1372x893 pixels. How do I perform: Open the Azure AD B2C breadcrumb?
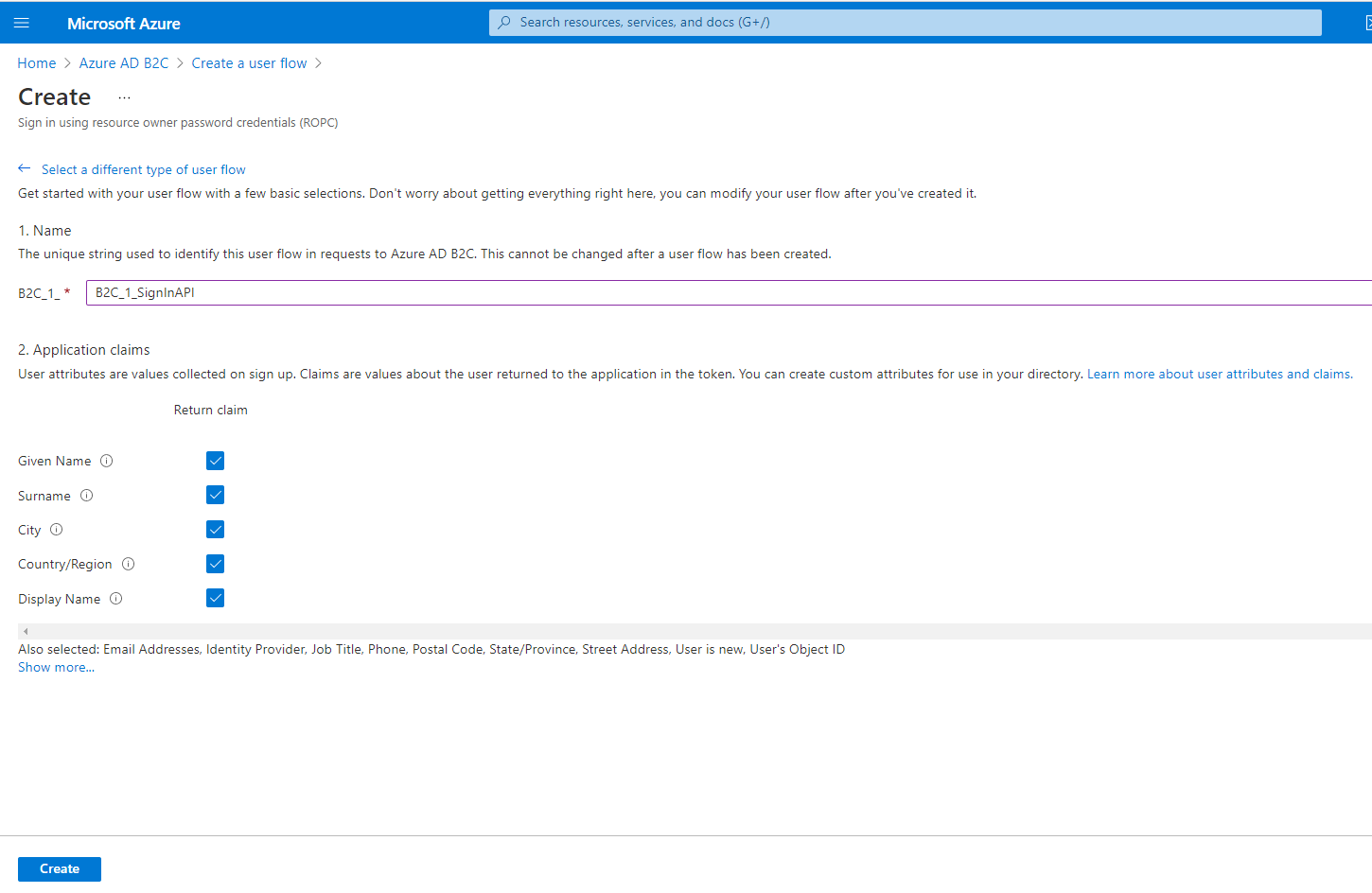tap(123, 62)
